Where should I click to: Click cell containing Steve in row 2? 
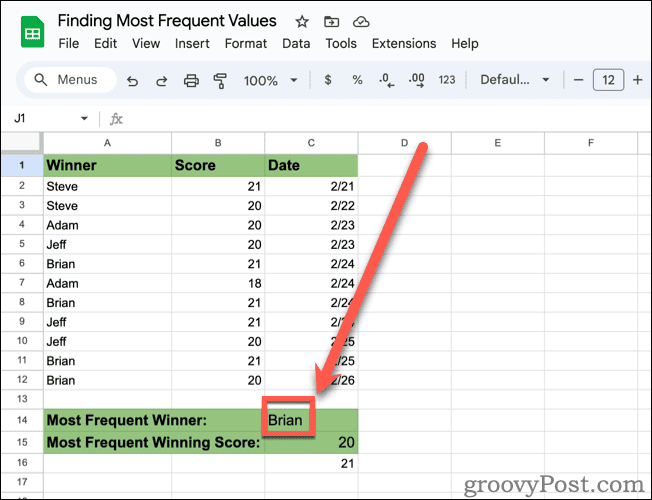[x=107, y=186]
